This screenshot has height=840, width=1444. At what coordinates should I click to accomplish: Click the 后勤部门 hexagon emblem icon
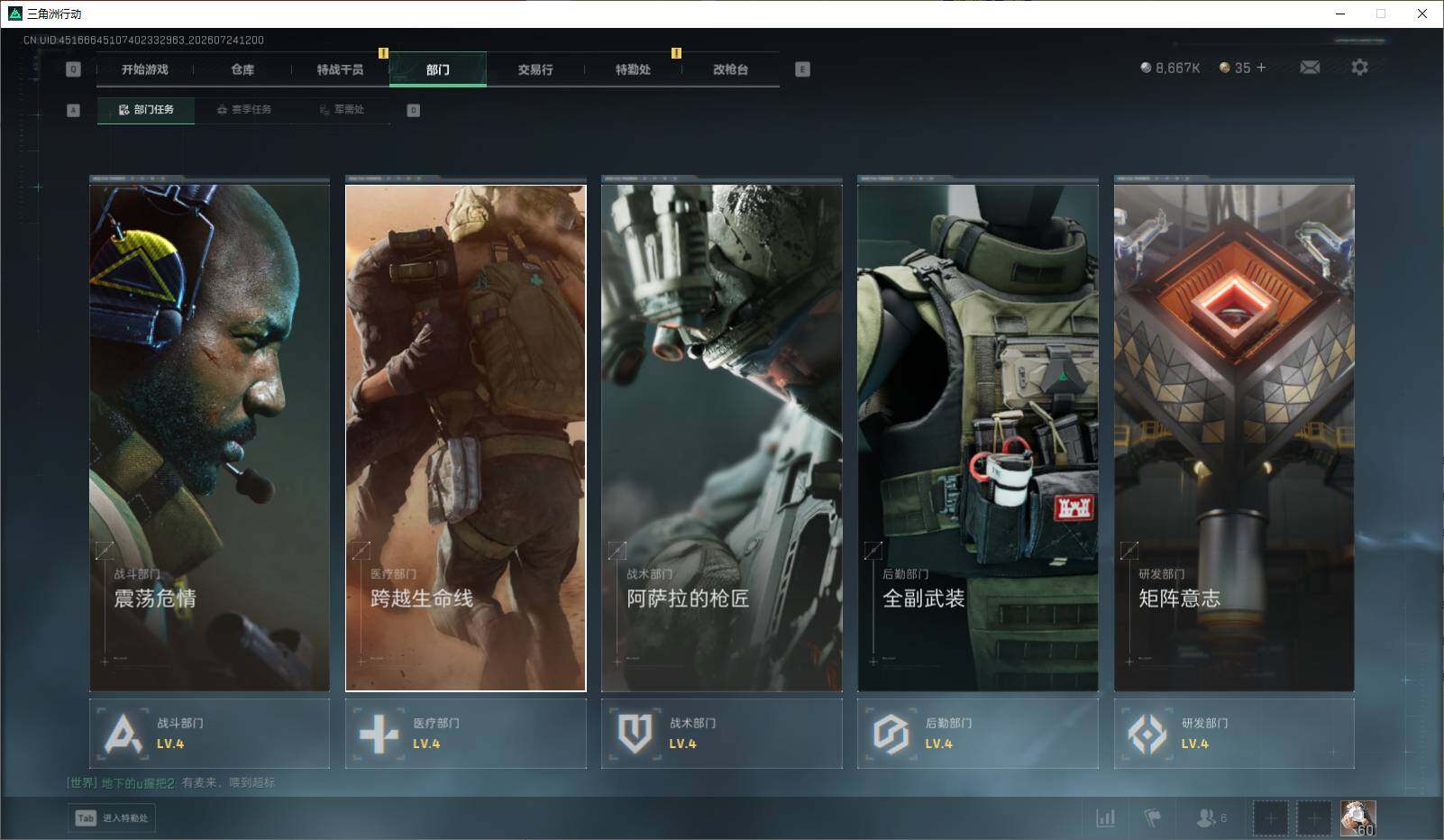(x=891, y=734)
